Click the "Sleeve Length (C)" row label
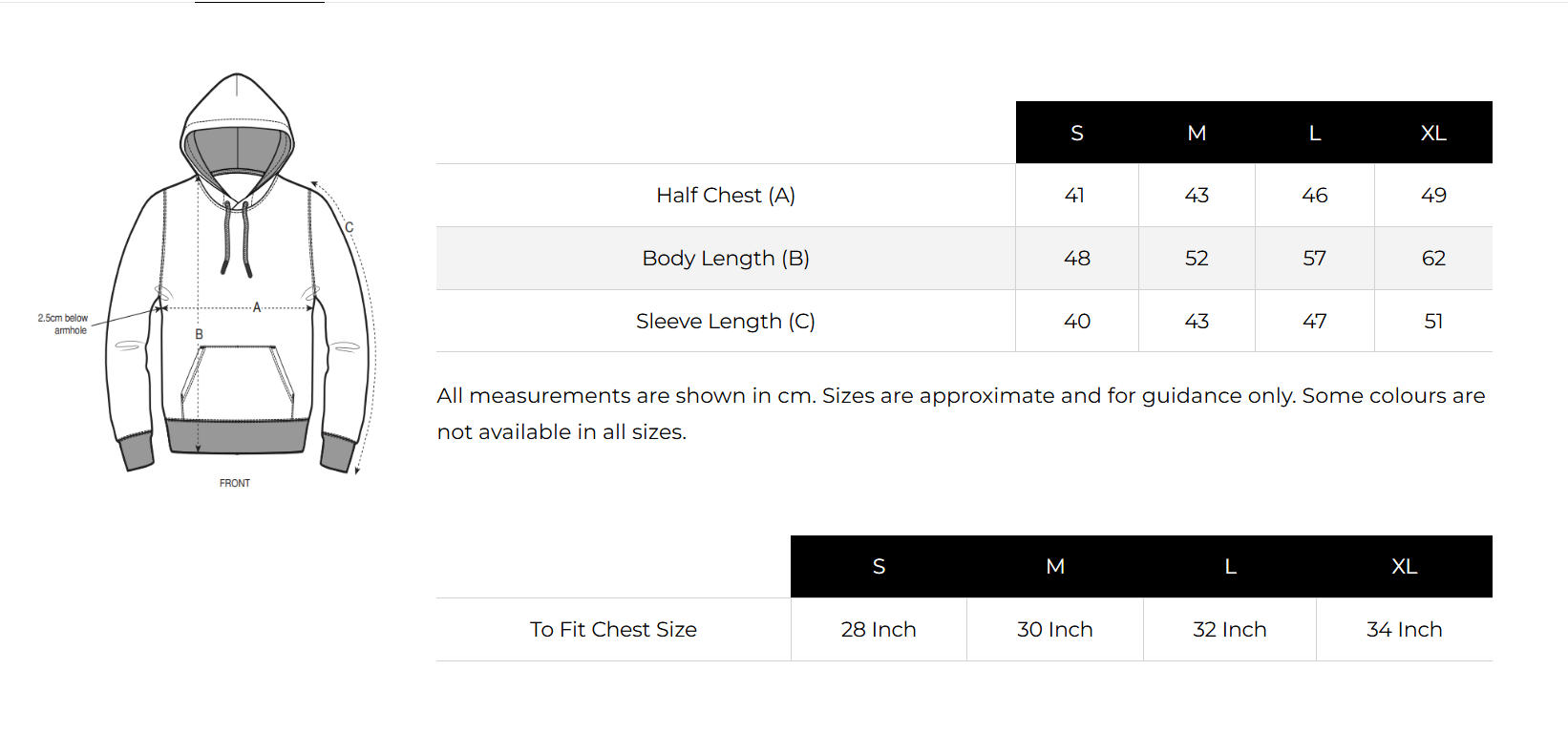 pos(726,322)
